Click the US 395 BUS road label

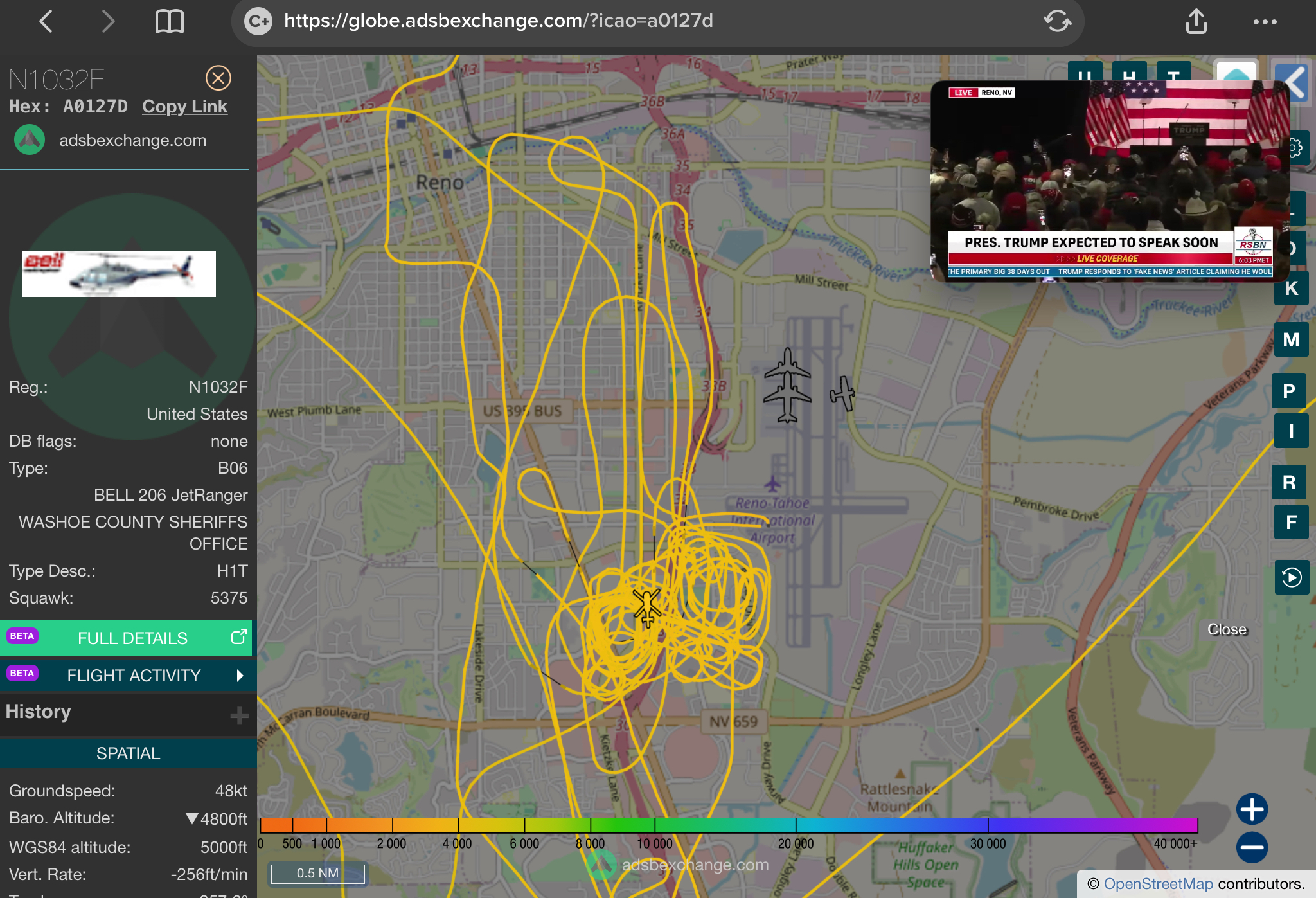pos(522,411)
